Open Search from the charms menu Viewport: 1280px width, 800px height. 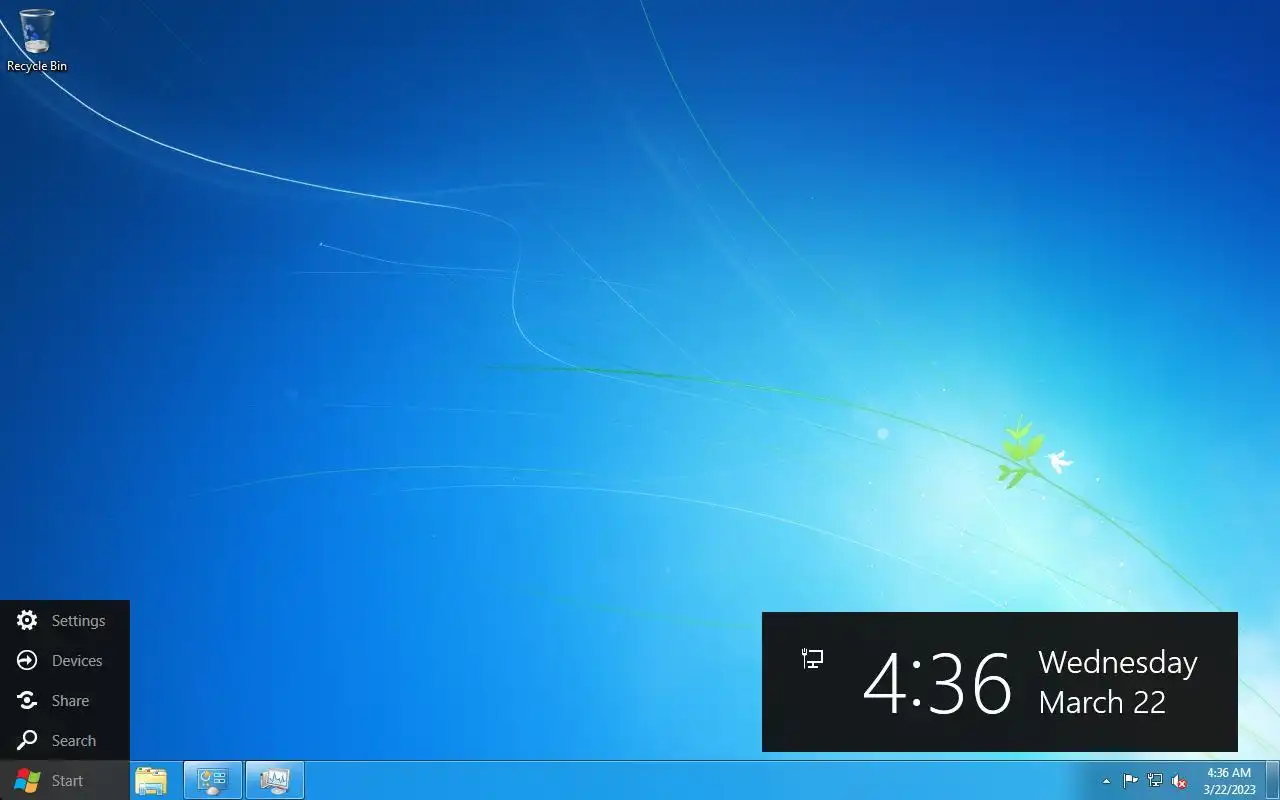pyautogui.click(x=65, y=740)
